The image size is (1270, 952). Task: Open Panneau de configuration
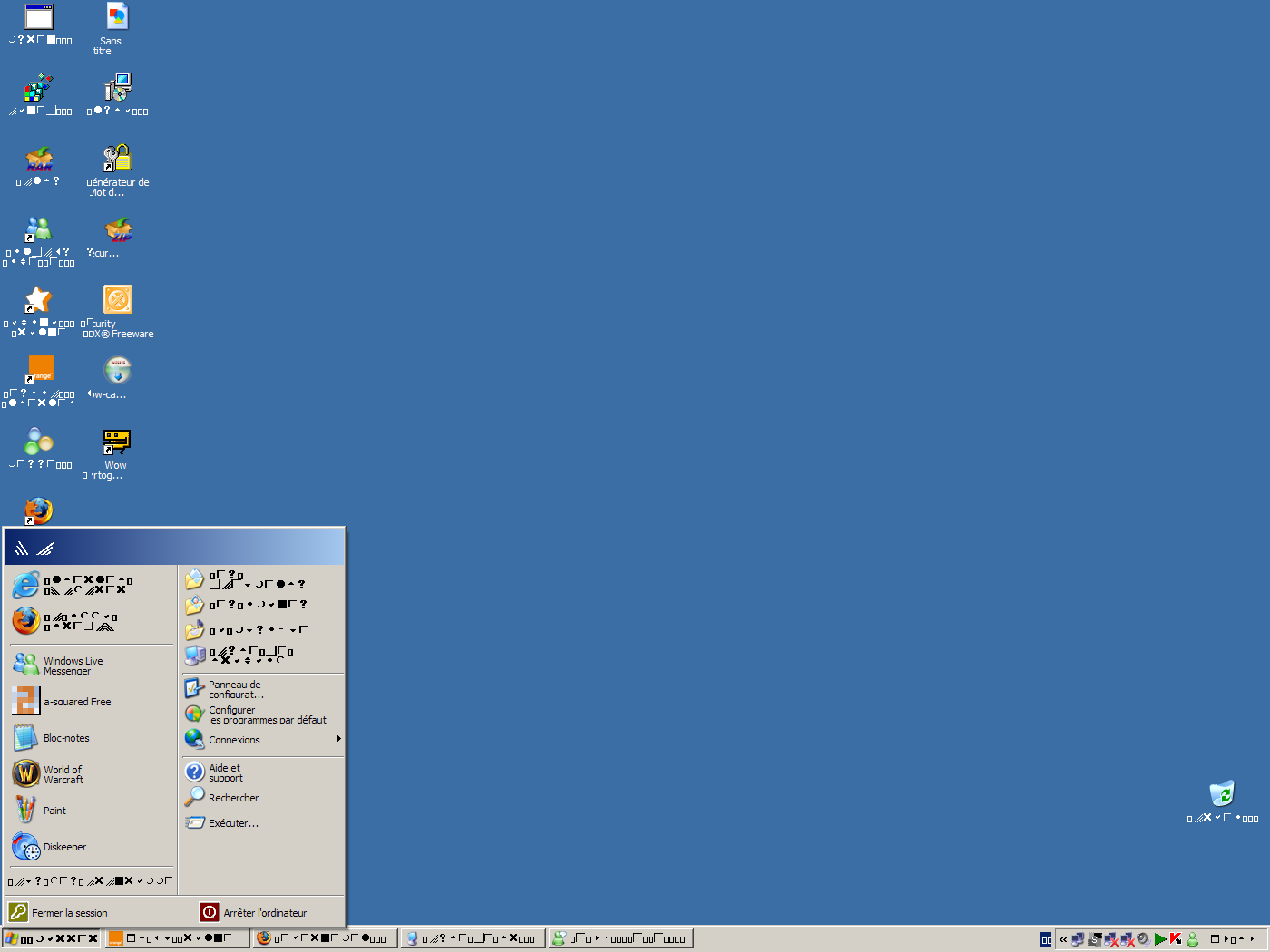[235, 689]
